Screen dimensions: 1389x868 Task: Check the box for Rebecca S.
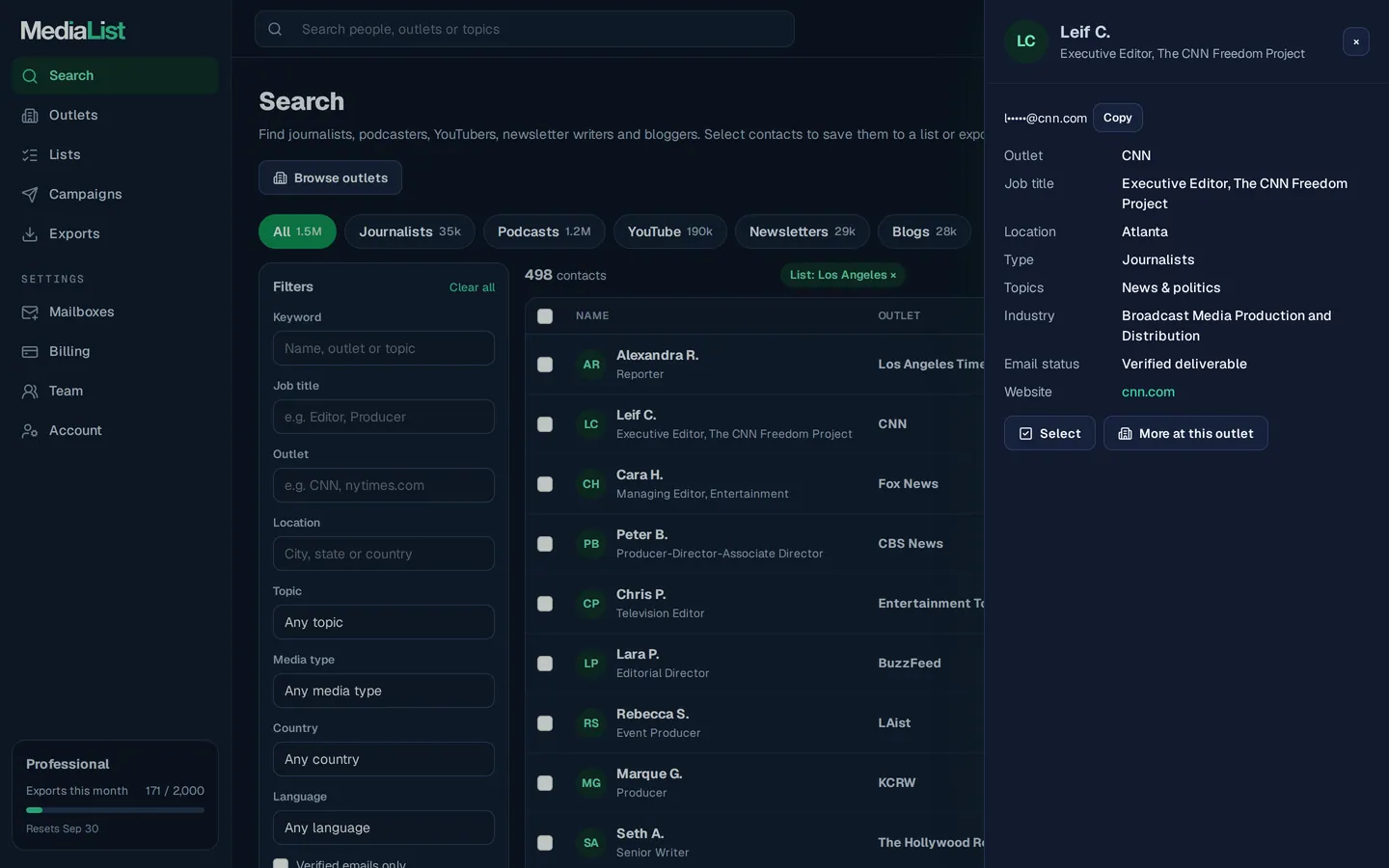545,723
